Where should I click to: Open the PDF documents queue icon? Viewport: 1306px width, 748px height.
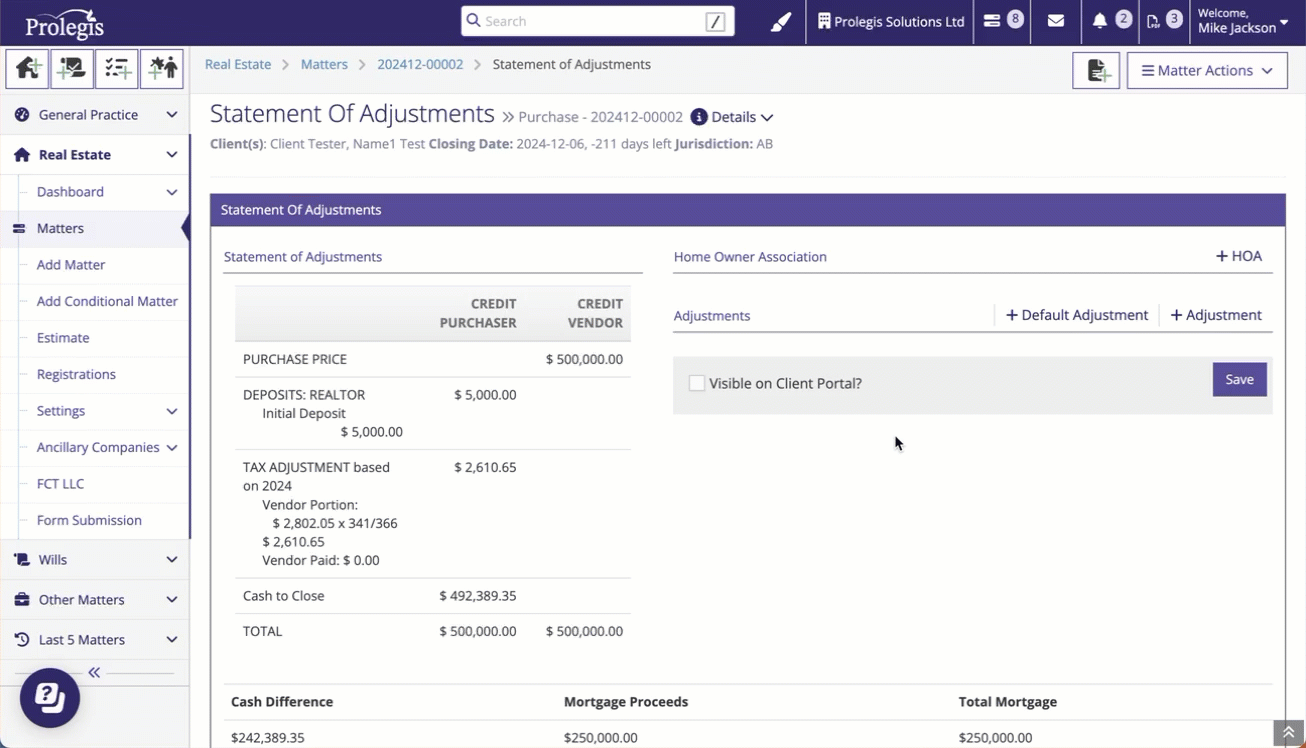[x=1153, y=21]
